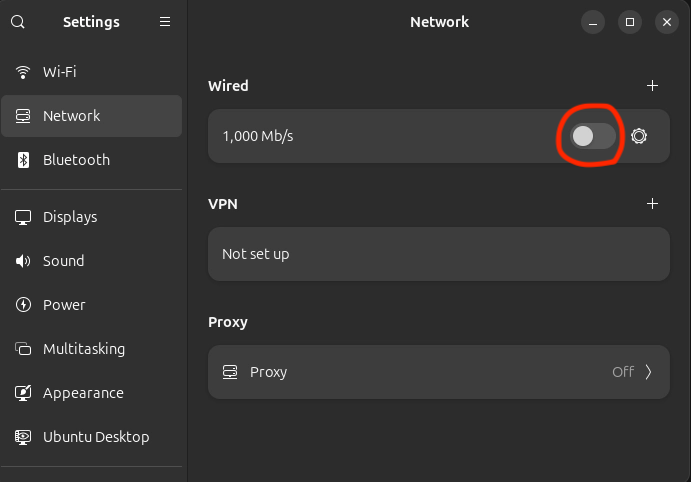
Task: Click the Wired section heading
Action: click(x=228, y=85)
